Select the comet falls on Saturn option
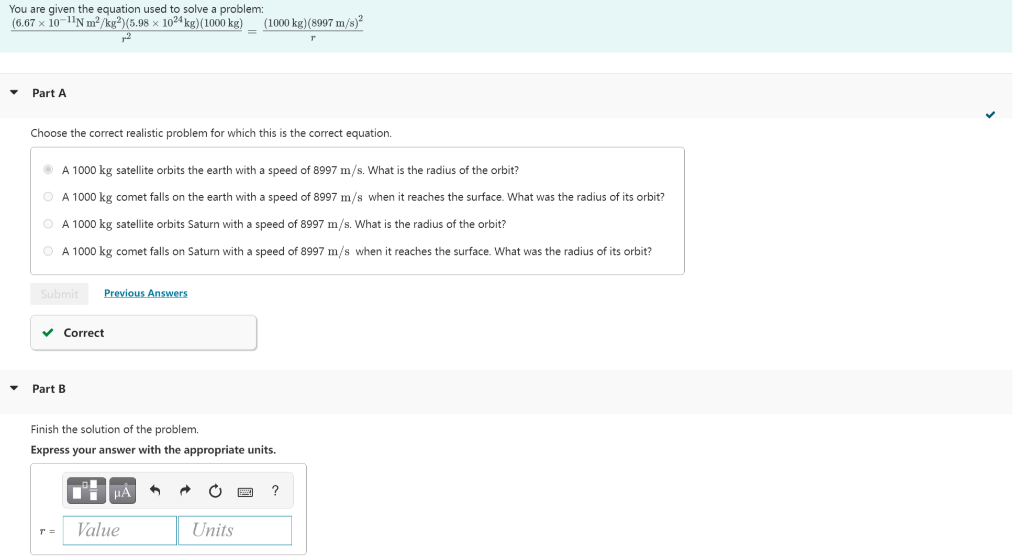The height and width of the screenshot is (558, 1024). coord(48,251)
